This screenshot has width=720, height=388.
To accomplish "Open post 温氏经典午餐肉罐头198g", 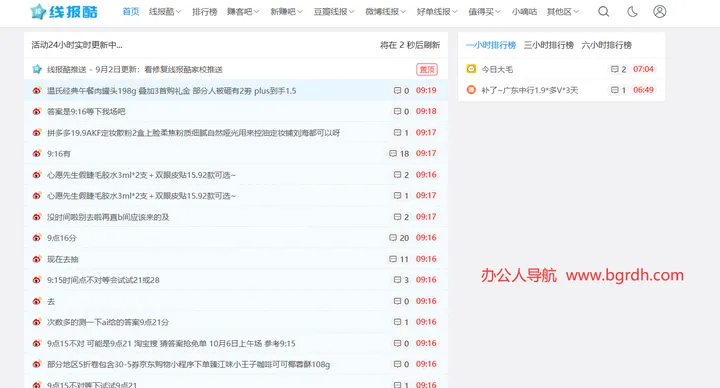I will (171, 91).
